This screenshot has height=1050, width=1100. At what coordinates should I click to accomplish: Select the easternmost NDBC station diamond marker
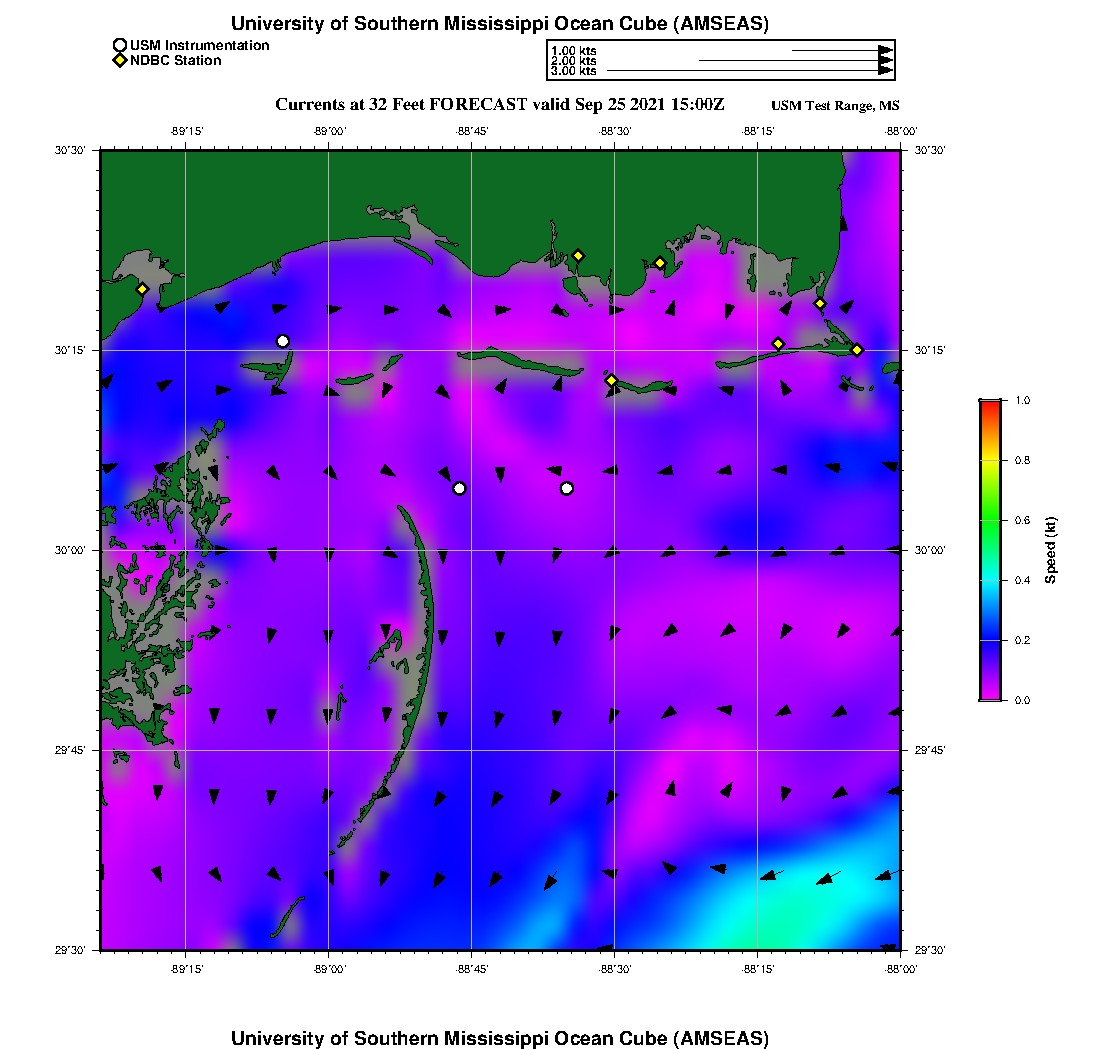point(857,349)
